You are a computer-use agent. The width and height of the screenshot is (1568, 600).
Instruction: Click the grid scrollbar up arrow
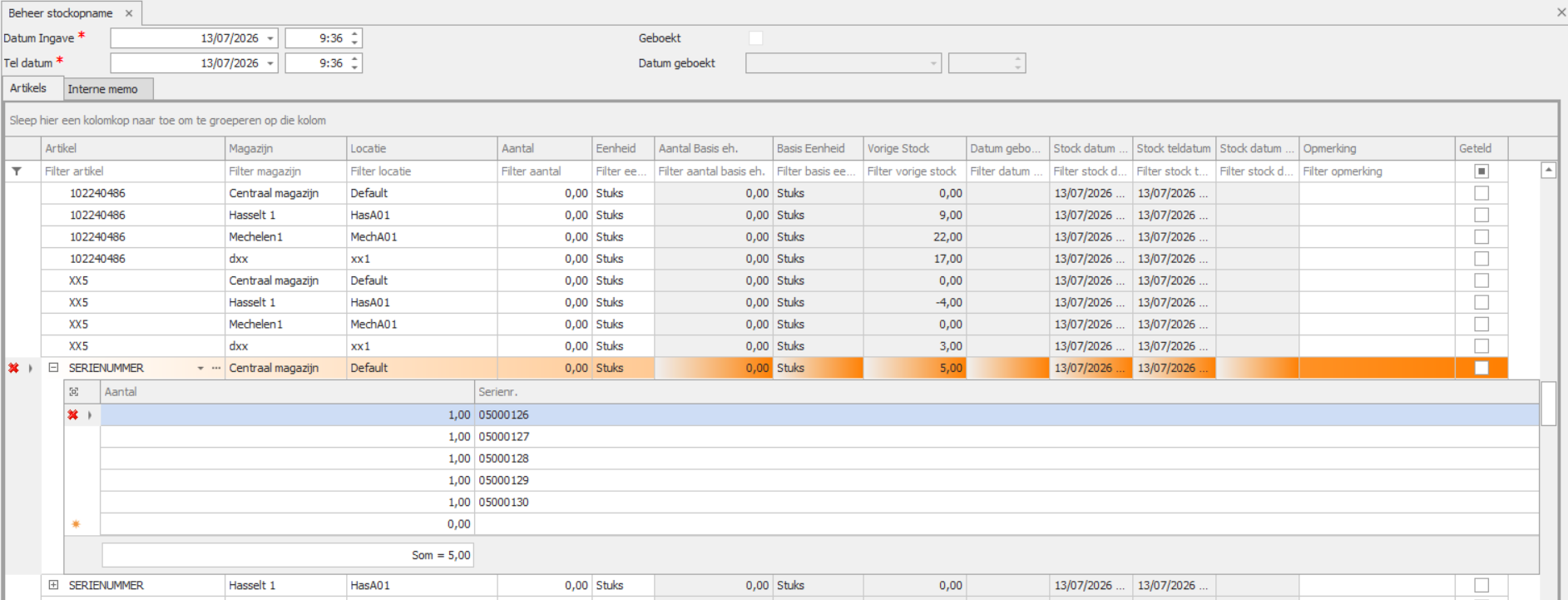(1548, 170)
